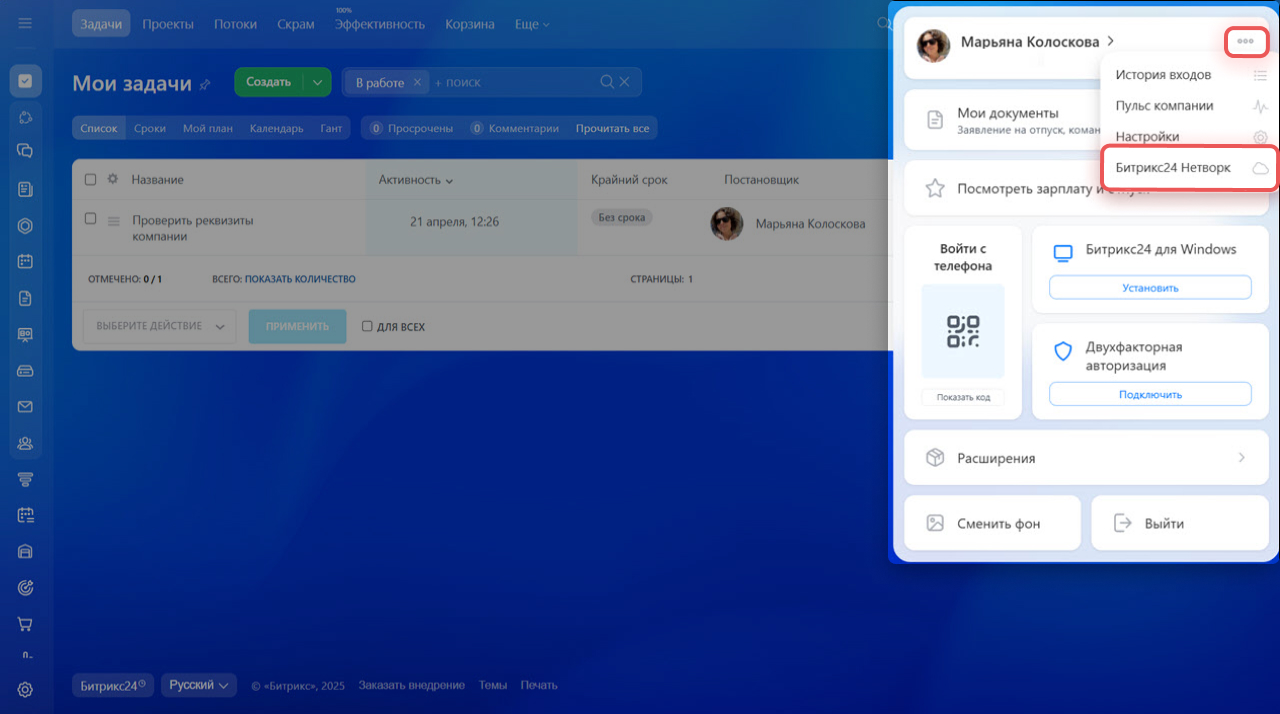Open the drive storage sidebar icon
The height and width of the screenshot is (714, 1280).
[x=26, y=371]
